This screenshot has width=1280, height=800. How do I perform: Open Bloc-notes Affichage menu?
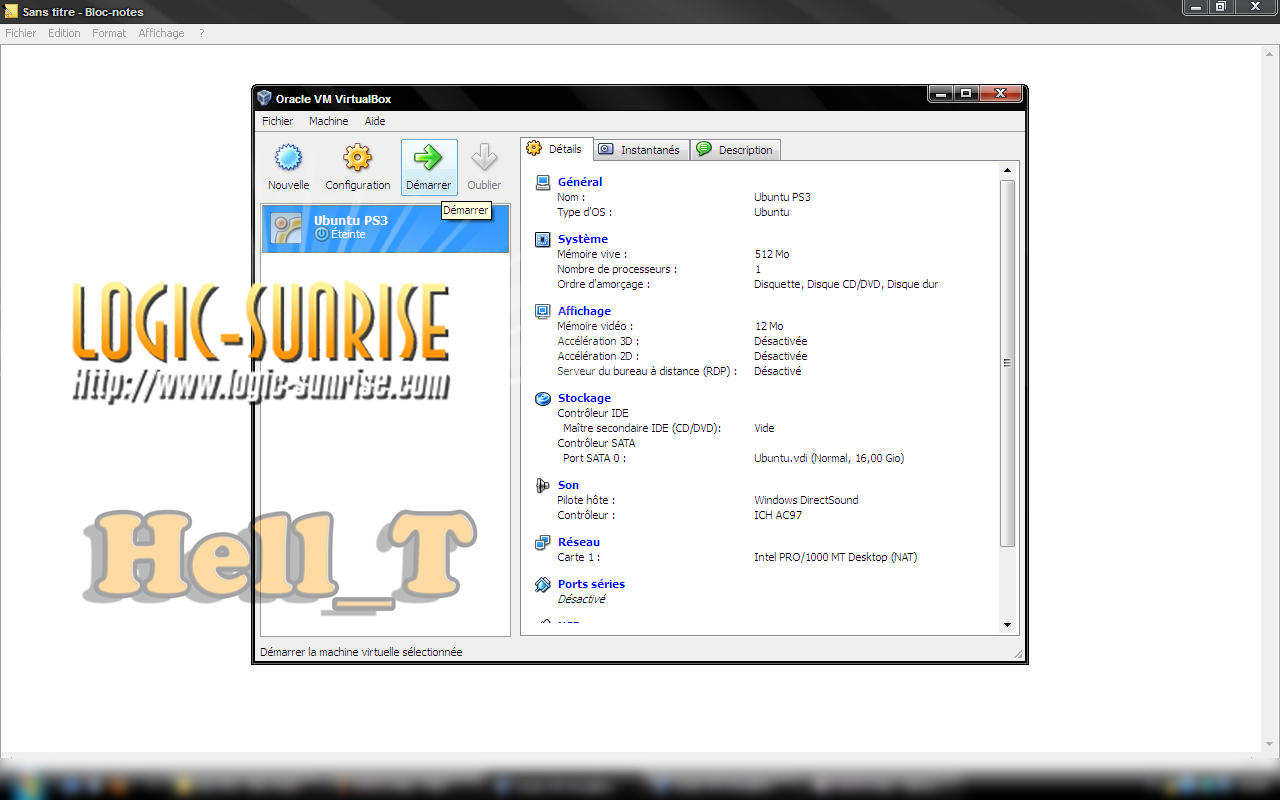click(161, 33)
